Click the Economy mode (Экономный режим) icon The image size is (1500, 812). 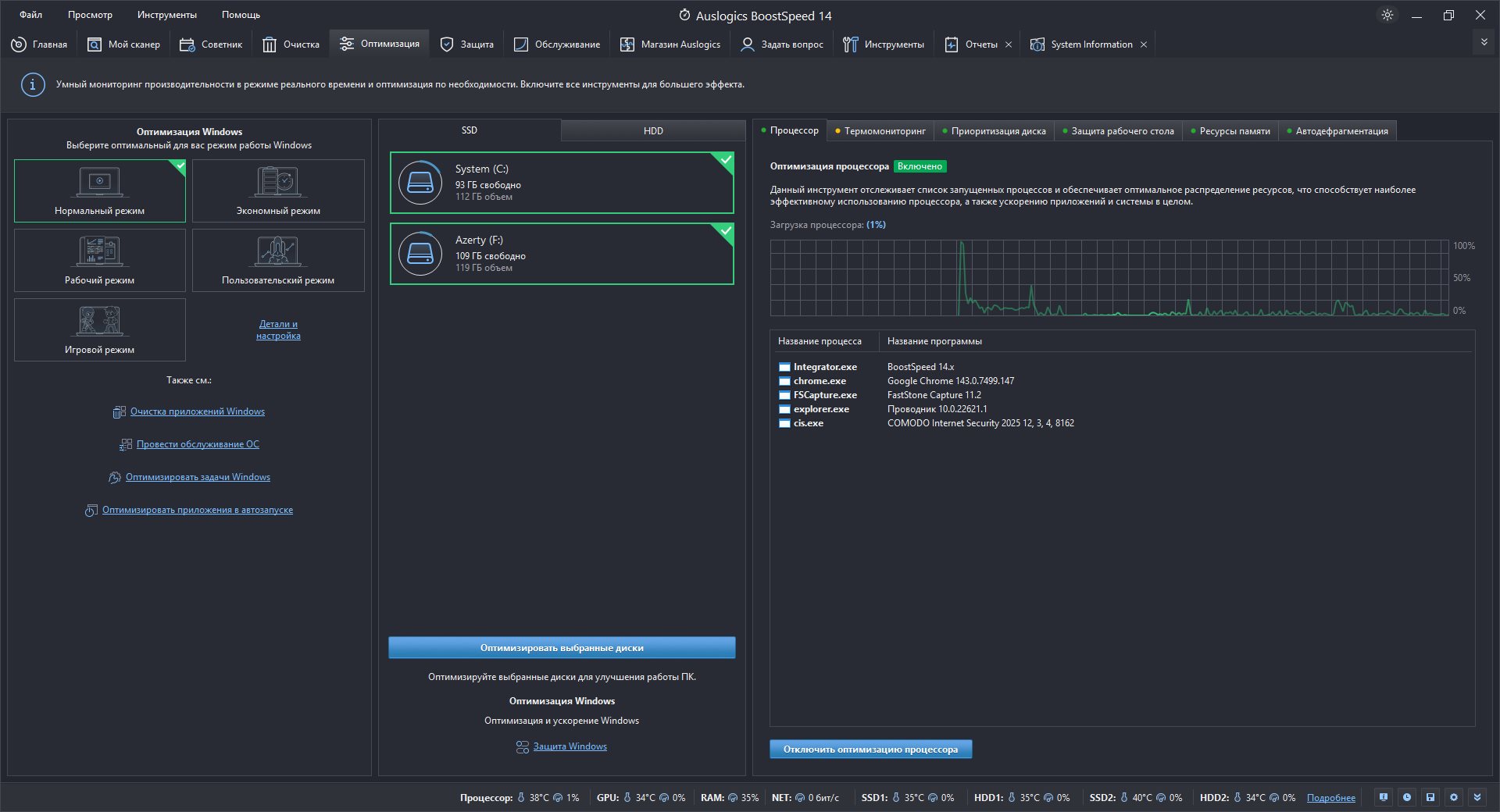tap(278, 183)
